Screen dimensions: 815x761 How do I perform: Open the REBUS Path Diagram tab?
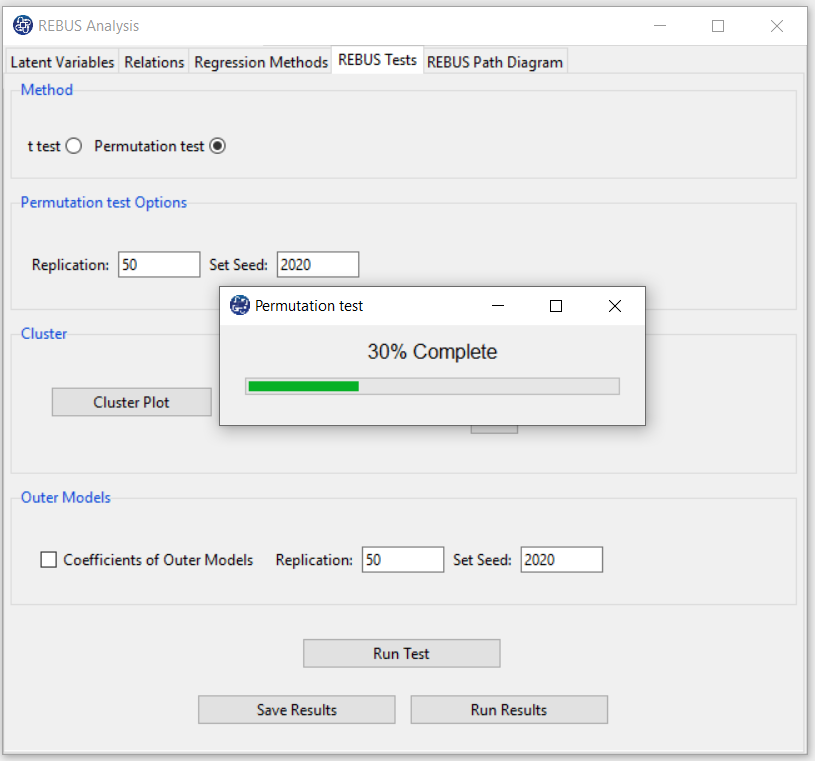click(x=495, y=62)
